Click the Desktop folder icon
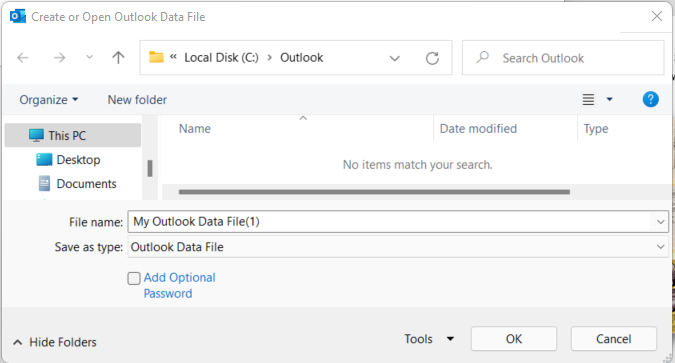The width and height of the screenshot is (675, 363). coord(44,159)
